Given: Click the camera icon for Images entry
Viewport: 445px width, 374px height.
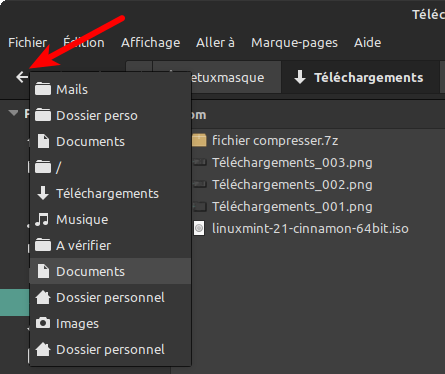Looking at the screenshot, I should 43,323.
